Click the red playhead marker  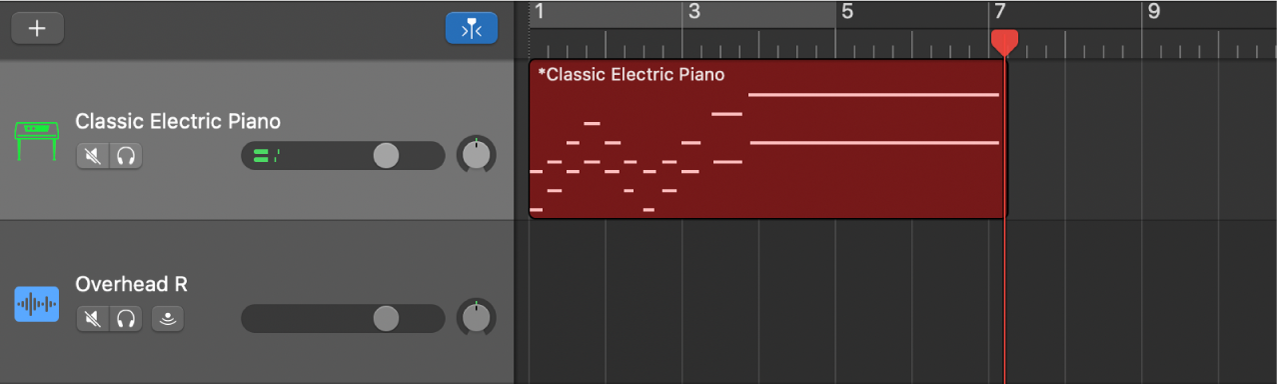pos(1004,42)
